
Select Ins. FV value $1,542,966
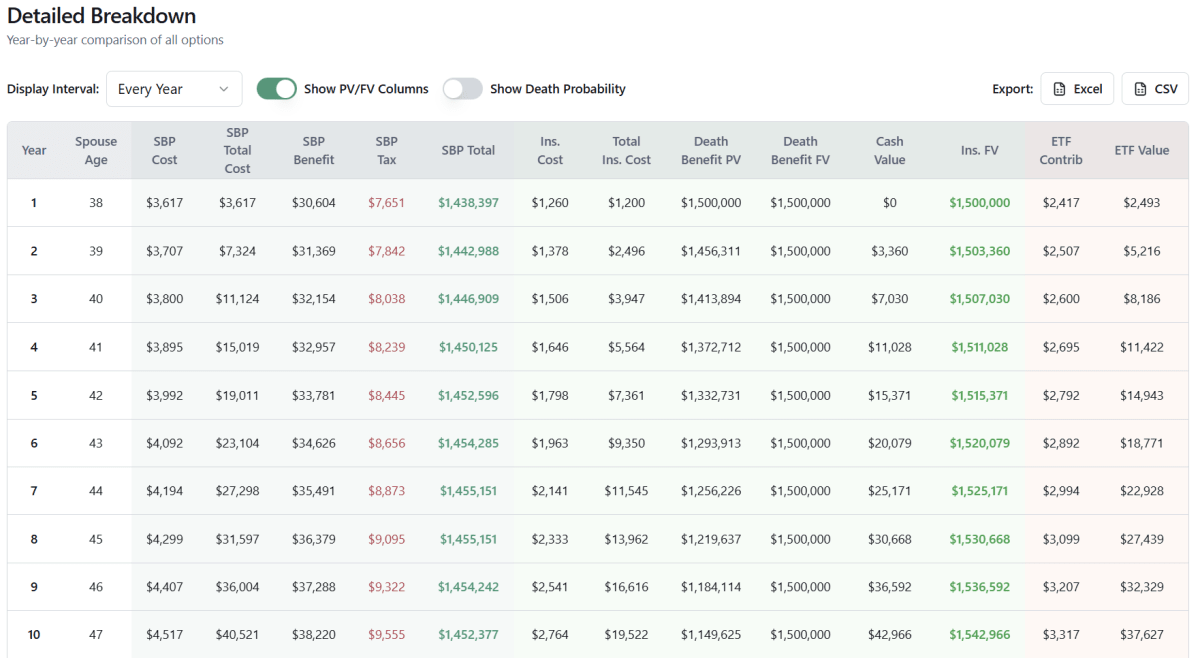pyautogui.click(x=980, y=635)
